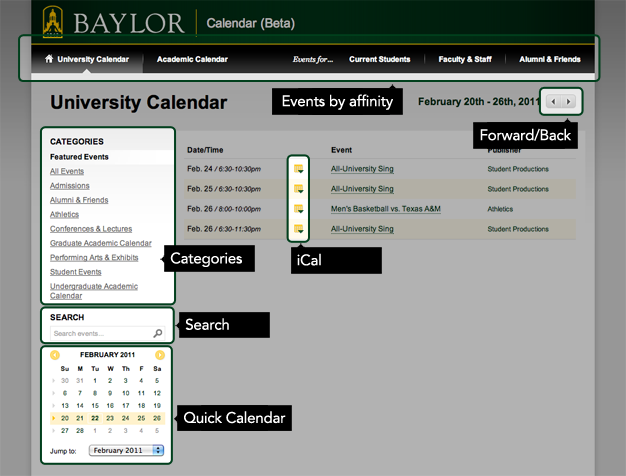Click the Calendar (Beta) title
Viewport: 626px width, 476px height.
pos(251,23)
